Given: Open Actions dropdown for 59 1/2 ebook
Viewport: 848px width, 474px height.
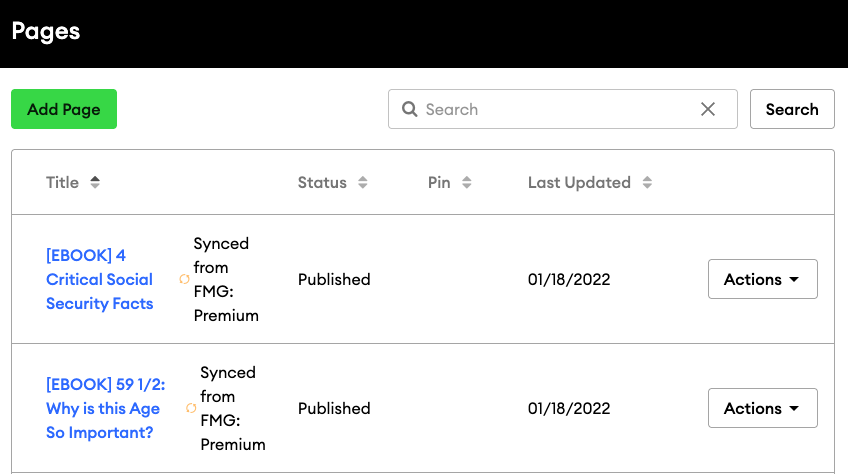Looking at the screenshot, I should (763, 408).
